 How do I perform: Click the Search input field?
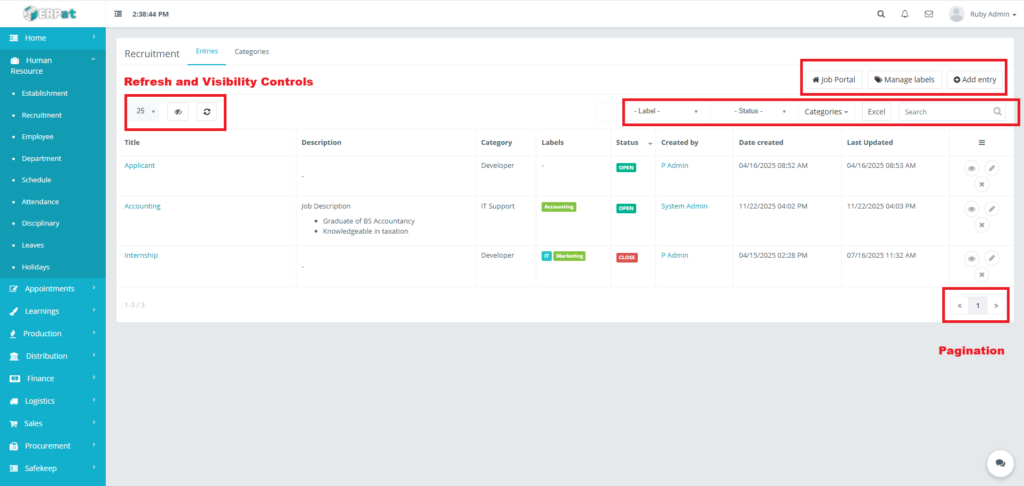[944, 112]
